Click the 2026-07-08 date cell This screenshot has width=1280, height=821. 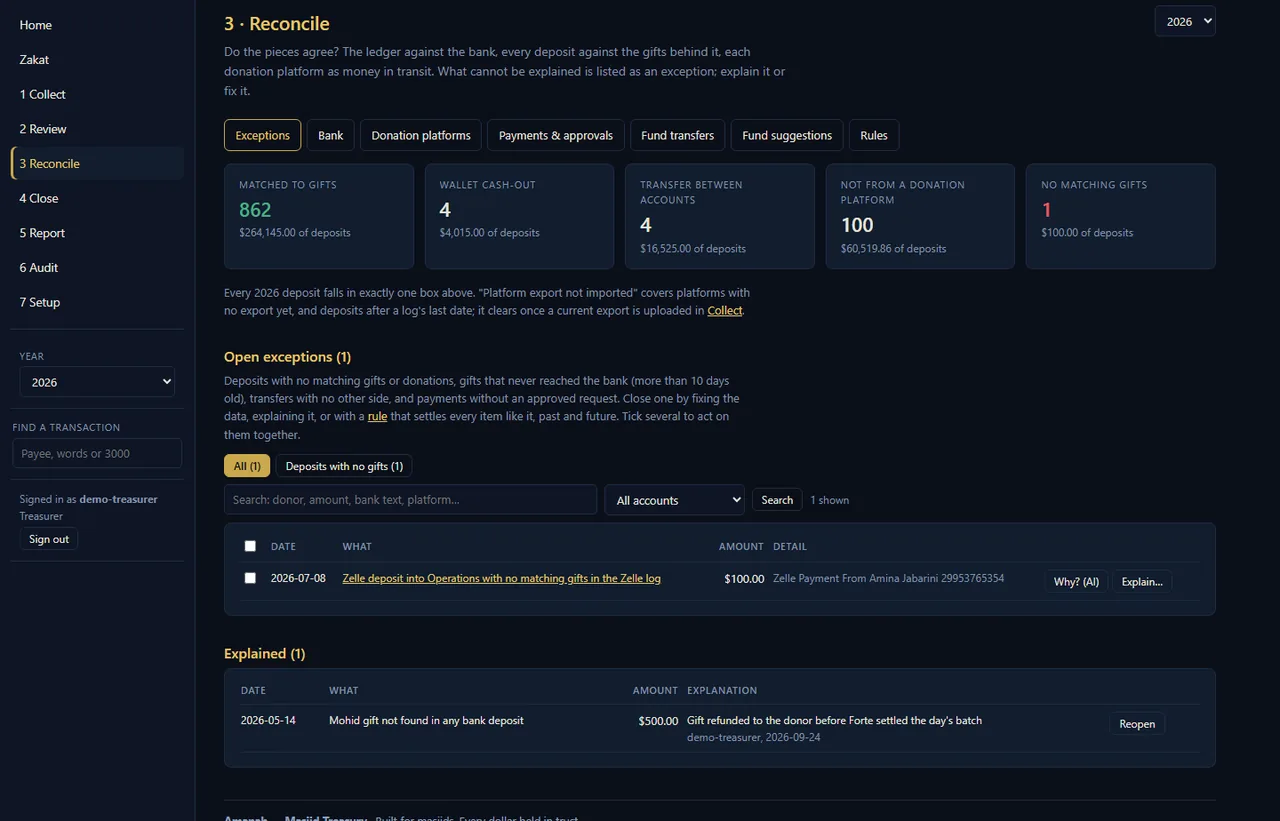click(x=298, y=578)
